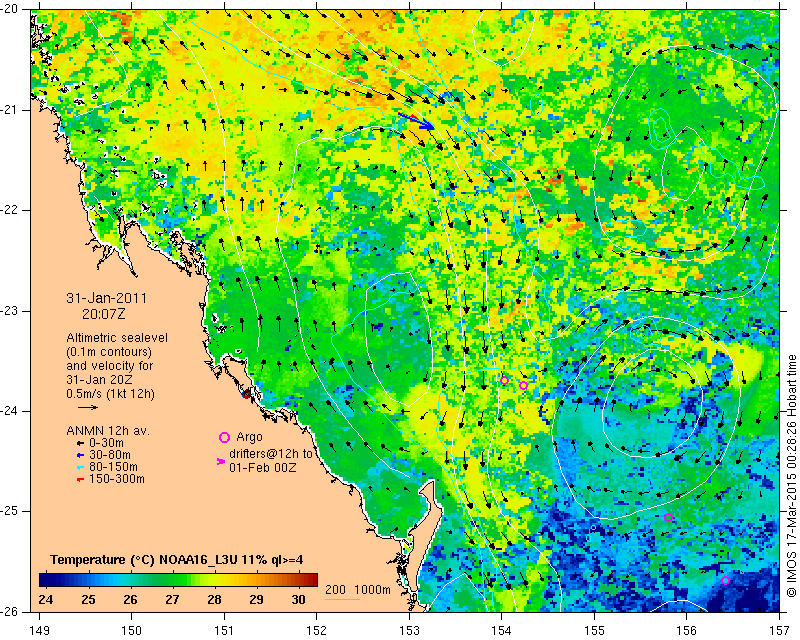Click the dark blue 24°C end of colorbar
Screen dimensions: 800x640
click(45, 580)
